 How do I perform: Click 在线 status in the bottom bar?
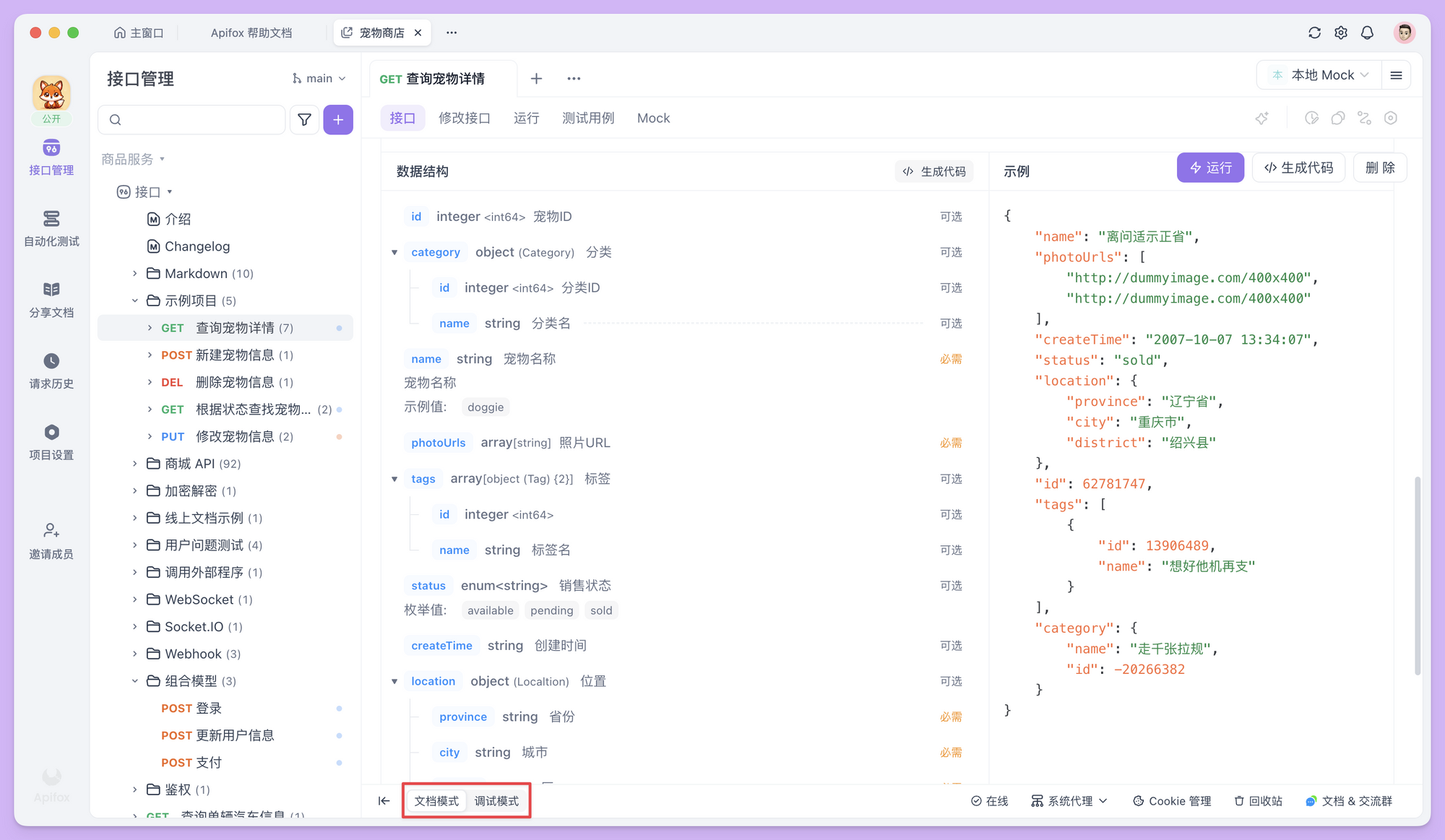990,801
